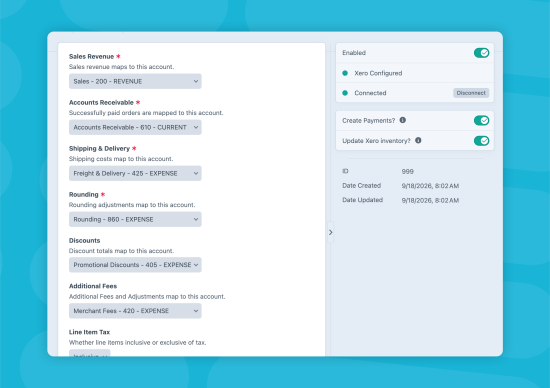
Task: Open the Line Item Tax Inclusive dropdown
Action: (89, 353)
